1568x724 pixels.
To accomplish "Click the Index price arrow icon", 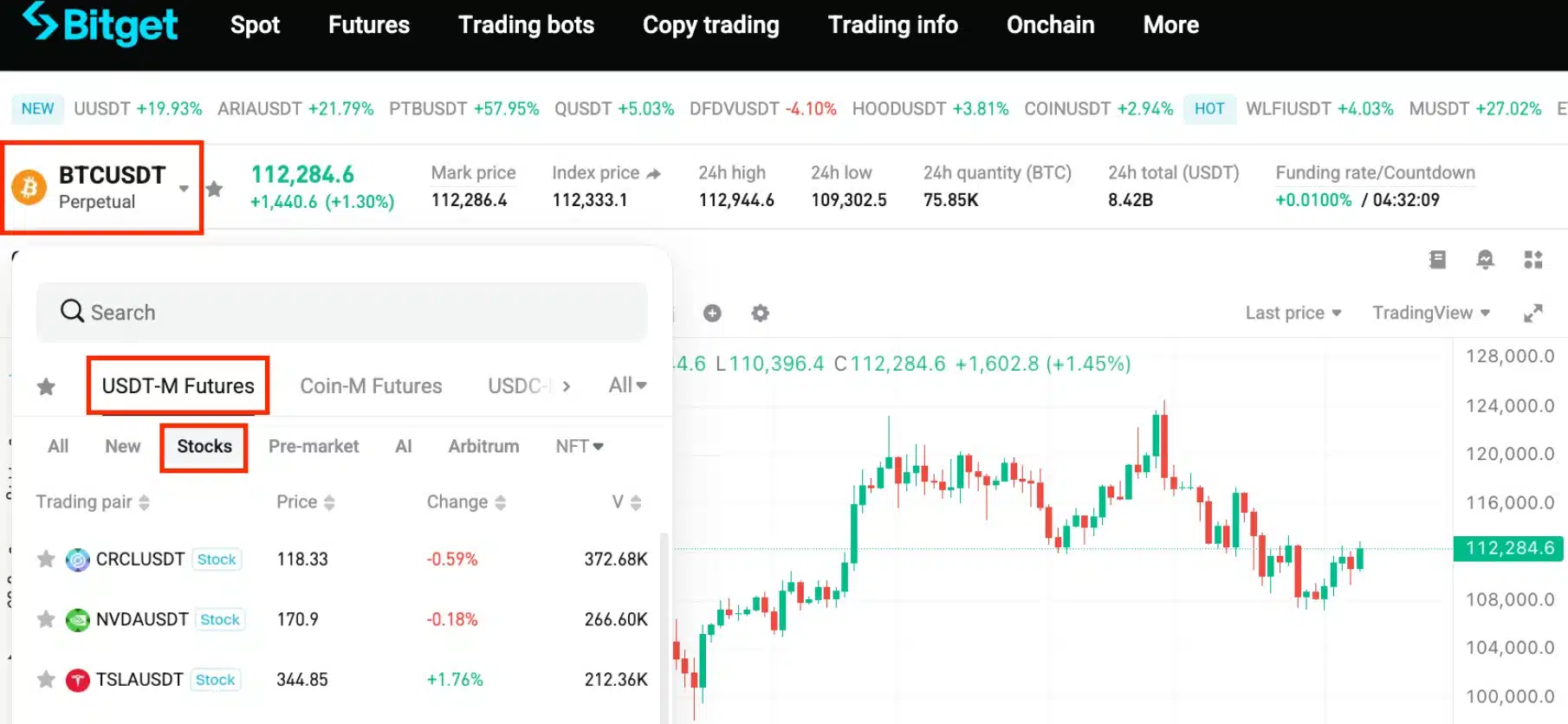I will (654, 174).
